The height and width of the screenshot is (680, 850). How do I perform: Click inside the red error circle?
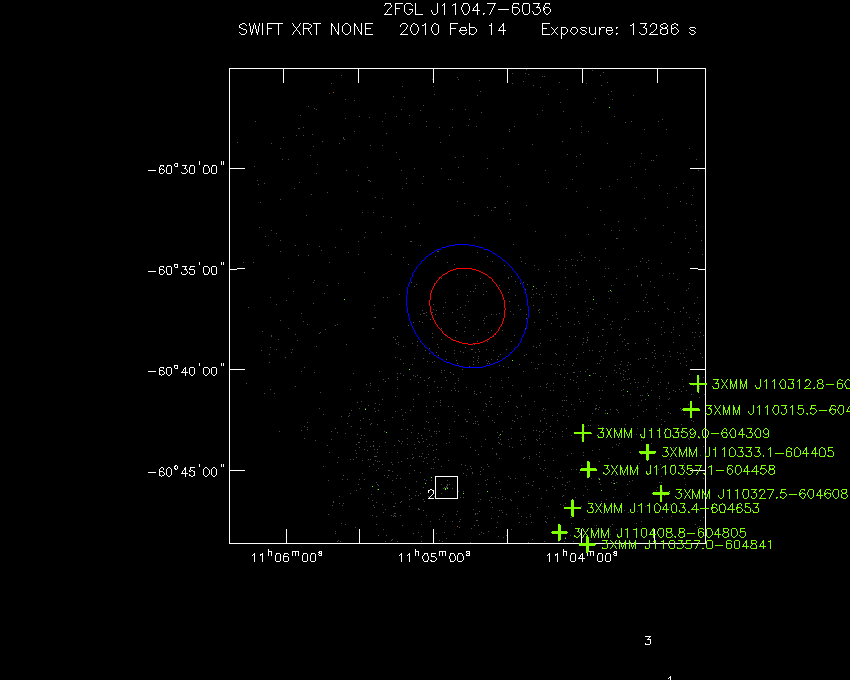[x=467, y=306]
